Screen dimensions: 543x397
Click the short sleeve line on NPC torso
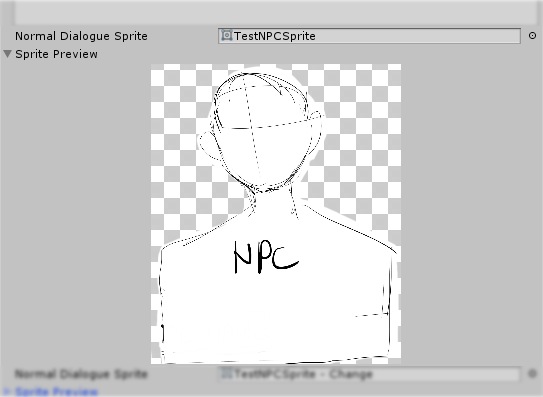(x=371, y=315)
